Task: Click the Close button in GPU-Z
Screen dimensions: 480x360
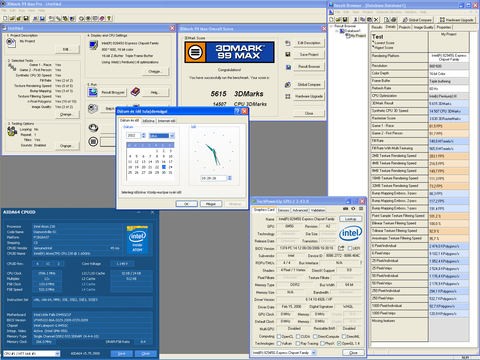Action: click(353, 352)
